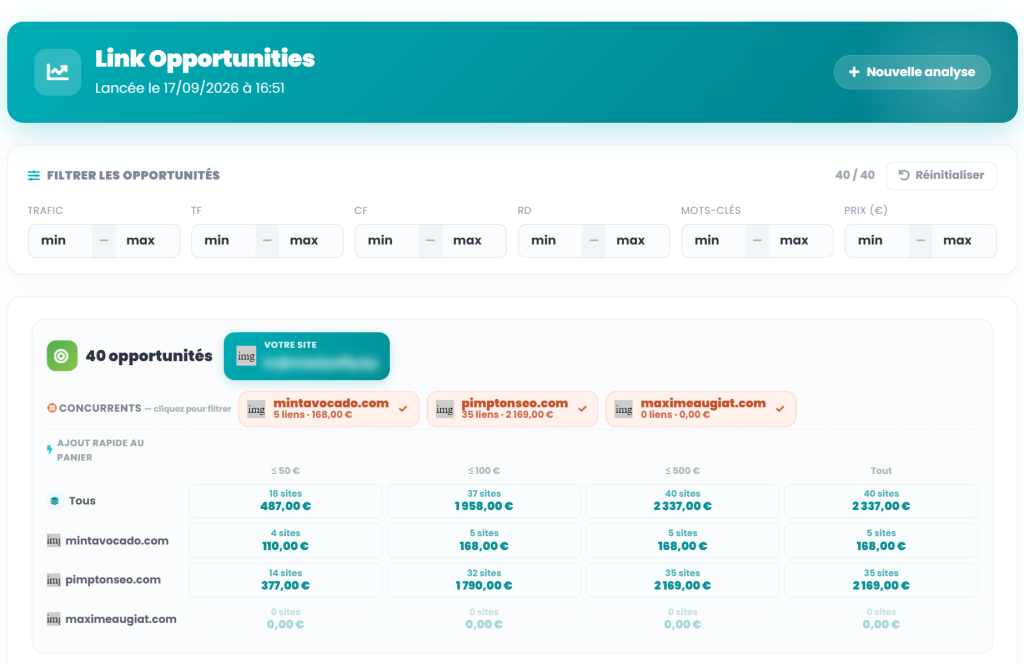The height and width of the screenshot is (664, 1024).
Task: Focus the RD min field
Action: (550, 240)
